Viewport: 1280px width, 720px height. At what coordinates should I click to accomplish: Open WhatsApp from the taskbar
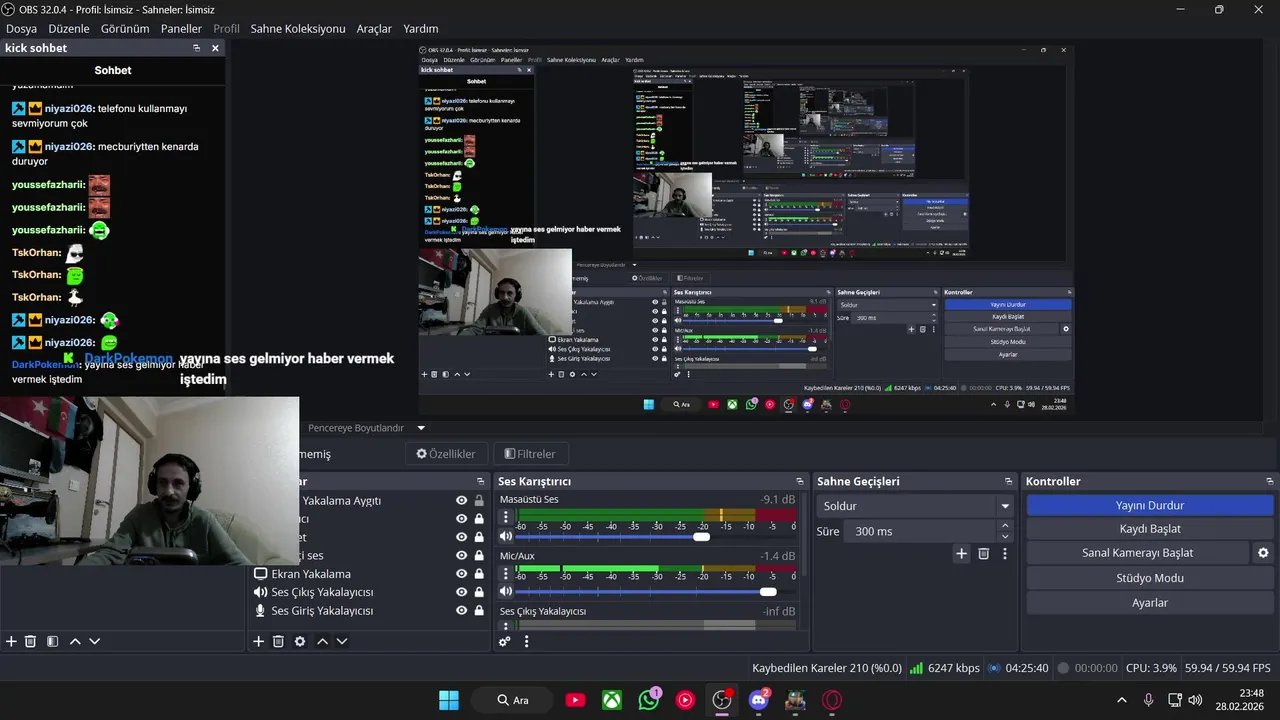(649, 700)
